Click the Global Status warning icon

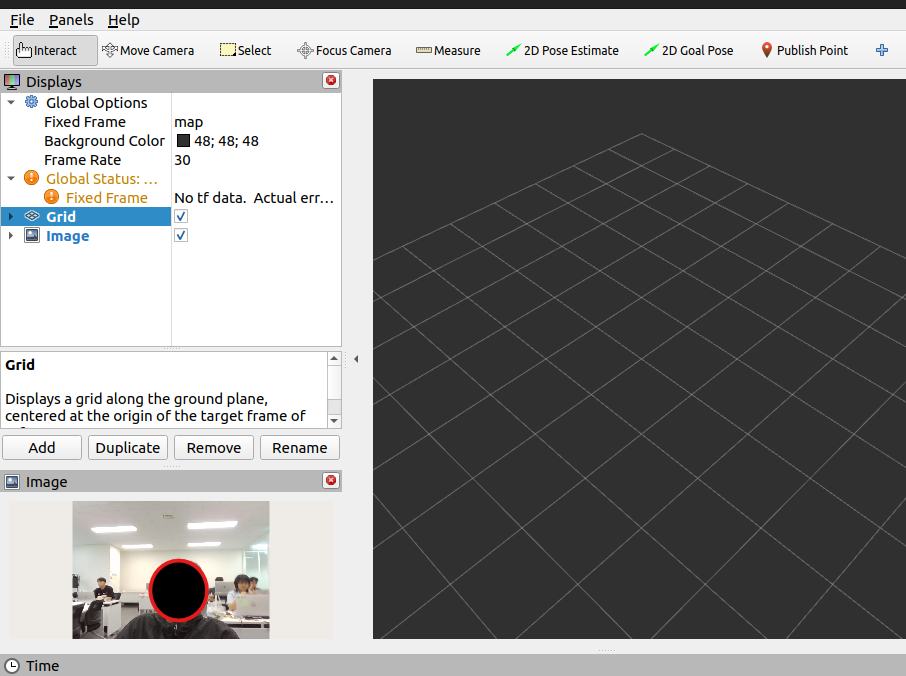[31, 178]
